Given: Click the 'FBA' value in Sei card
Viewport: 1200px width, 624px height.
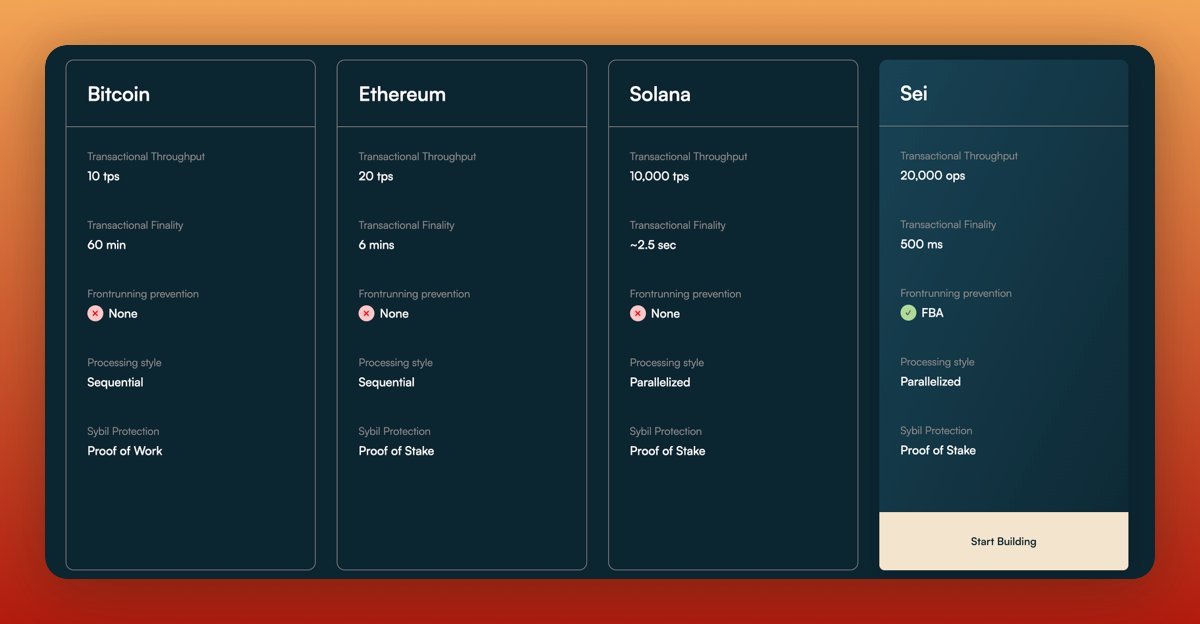Looking at the screenshot, I should 932,313.
